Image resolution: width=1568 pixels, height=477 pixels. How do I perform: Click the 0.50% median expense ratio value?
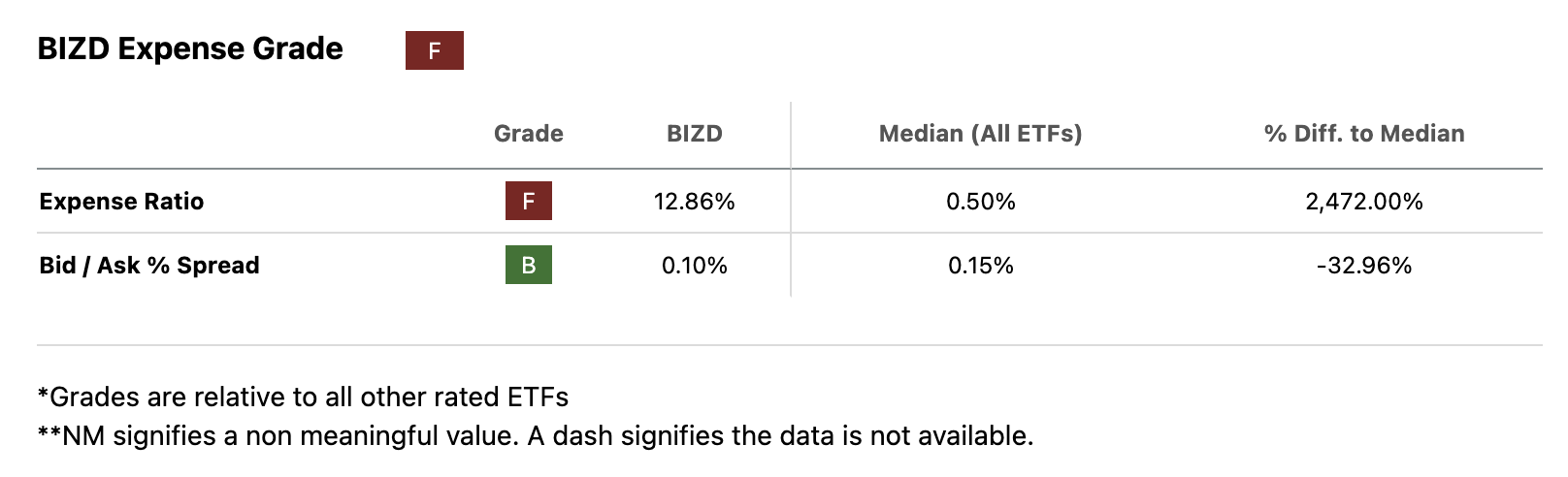coord(980,202)
